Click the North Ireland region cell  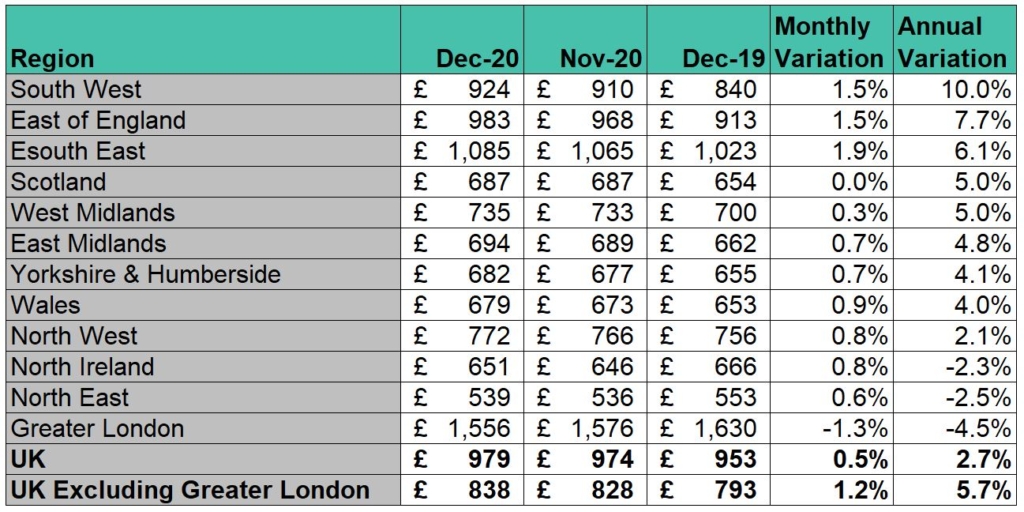point(204,366)
